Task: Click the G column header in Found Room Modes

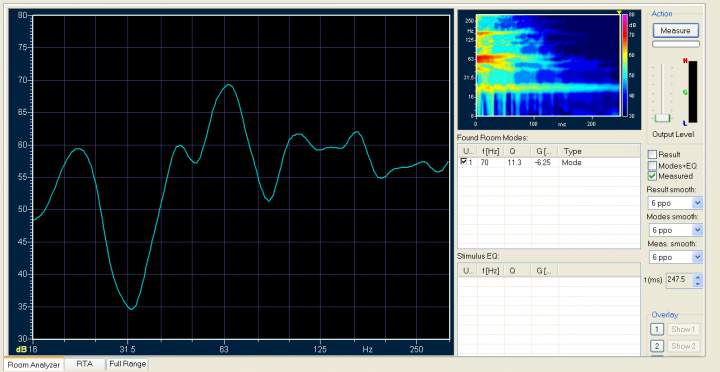Action: pyautogui.click(x=545, y=151)
